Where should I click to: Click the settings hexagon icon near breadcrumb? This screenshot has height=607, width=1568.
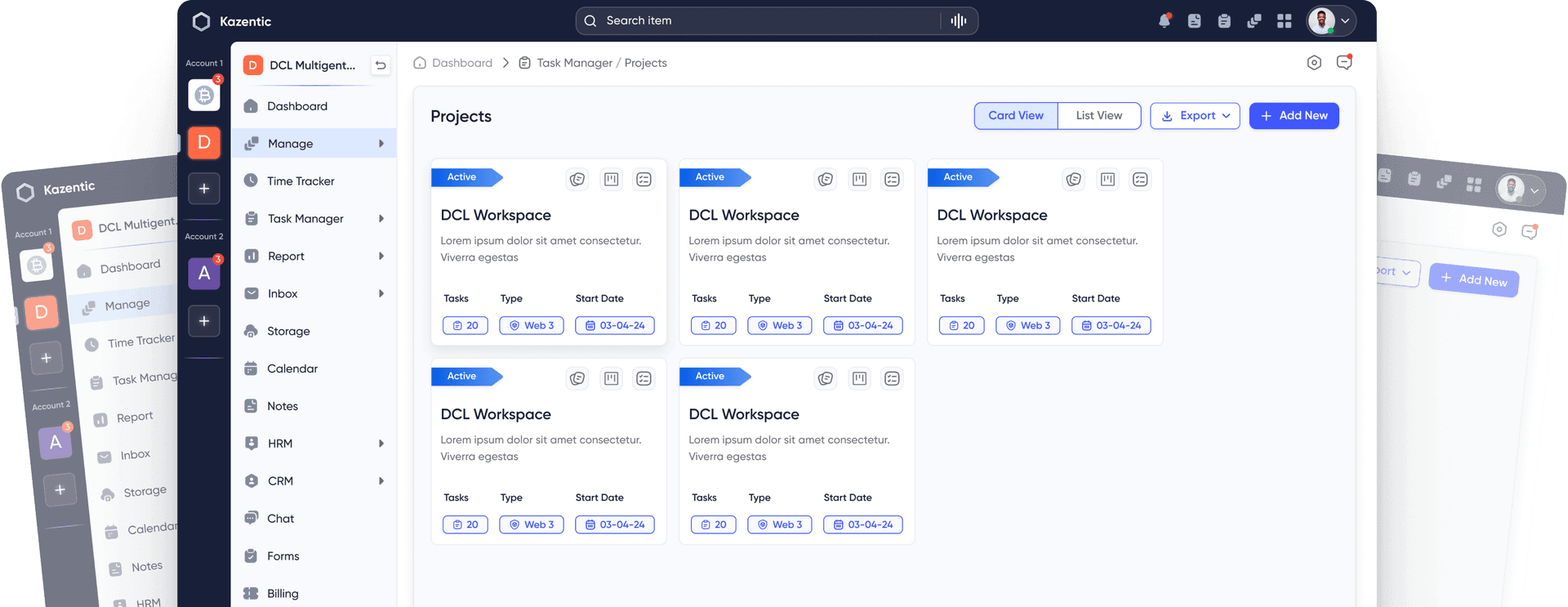click(1314, 63)
